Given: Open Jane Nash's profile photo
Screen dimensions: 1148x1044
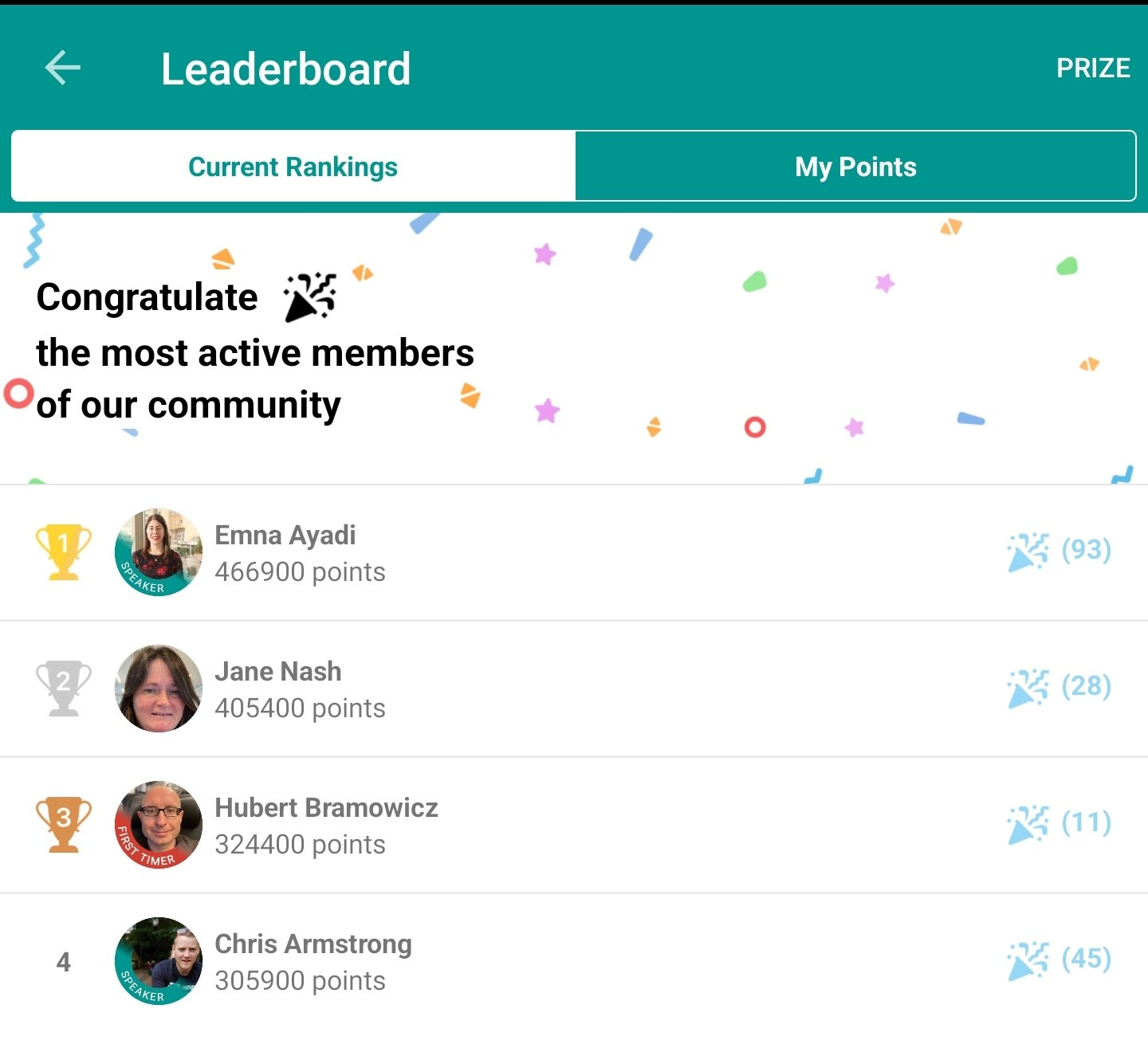Looking at the screenshot, I should tap(159, 689).
